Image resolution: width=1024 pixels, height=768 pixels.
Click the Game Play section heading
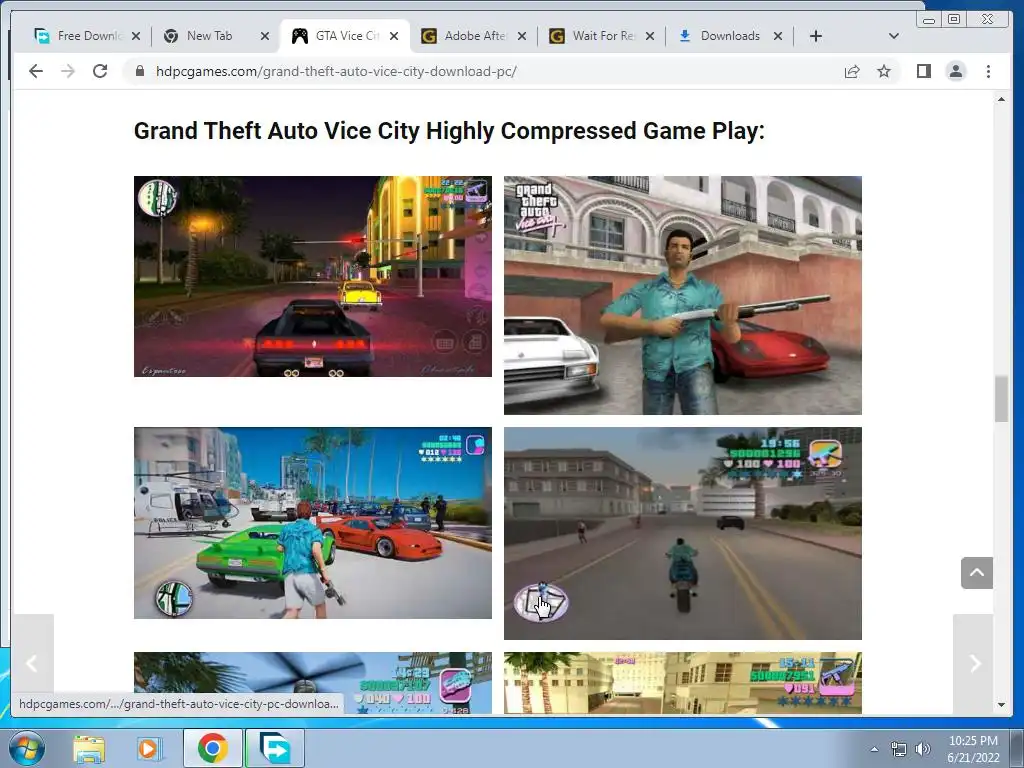[x=449, y=131]
